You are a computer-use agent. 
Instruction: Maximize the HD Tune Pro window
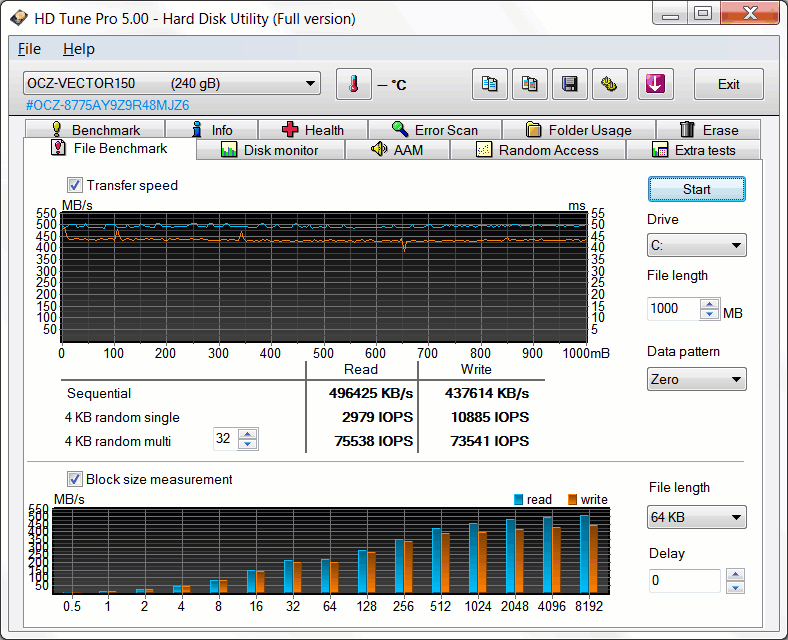[703, 13]
